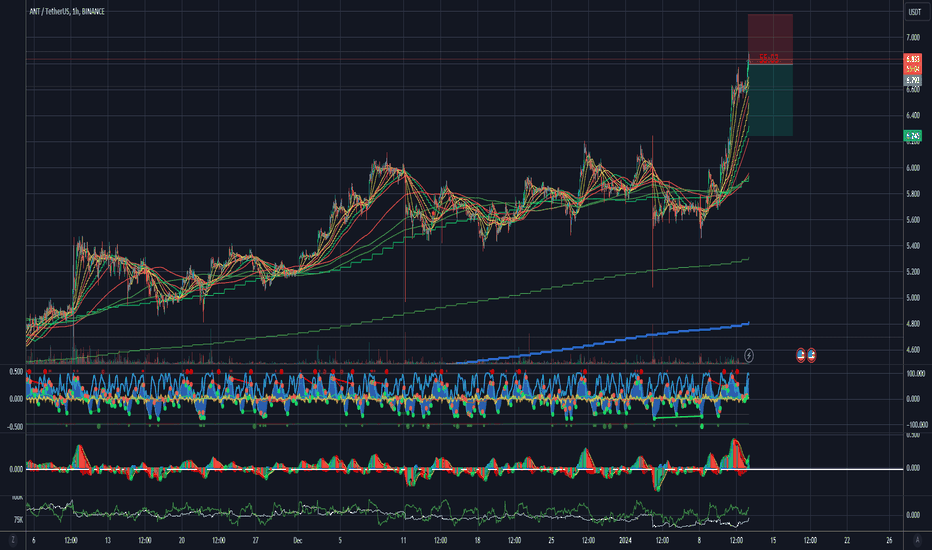Click the Z icon at bottom-left corner
The height and width of the screenshot is (550, 932).
click(13, 540)
